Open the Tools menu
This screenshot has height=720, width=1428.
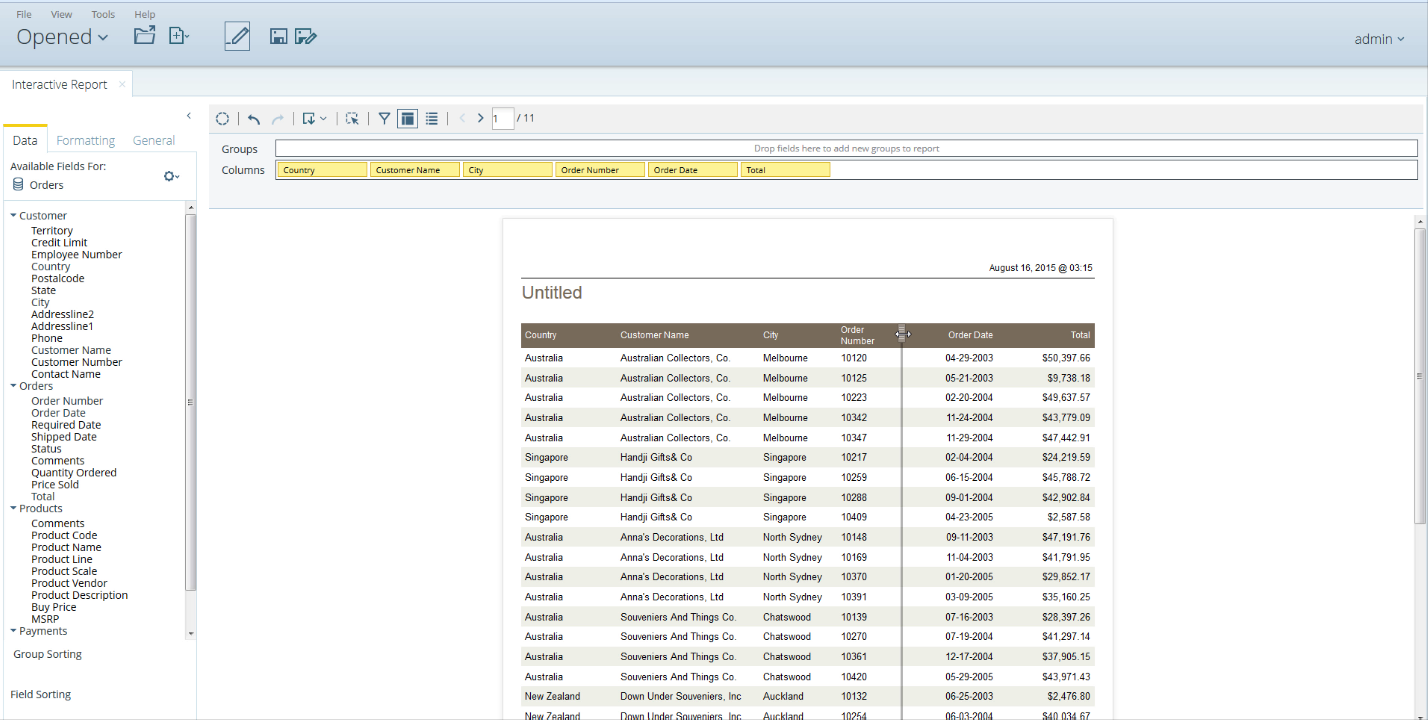(x=103, y=15)
